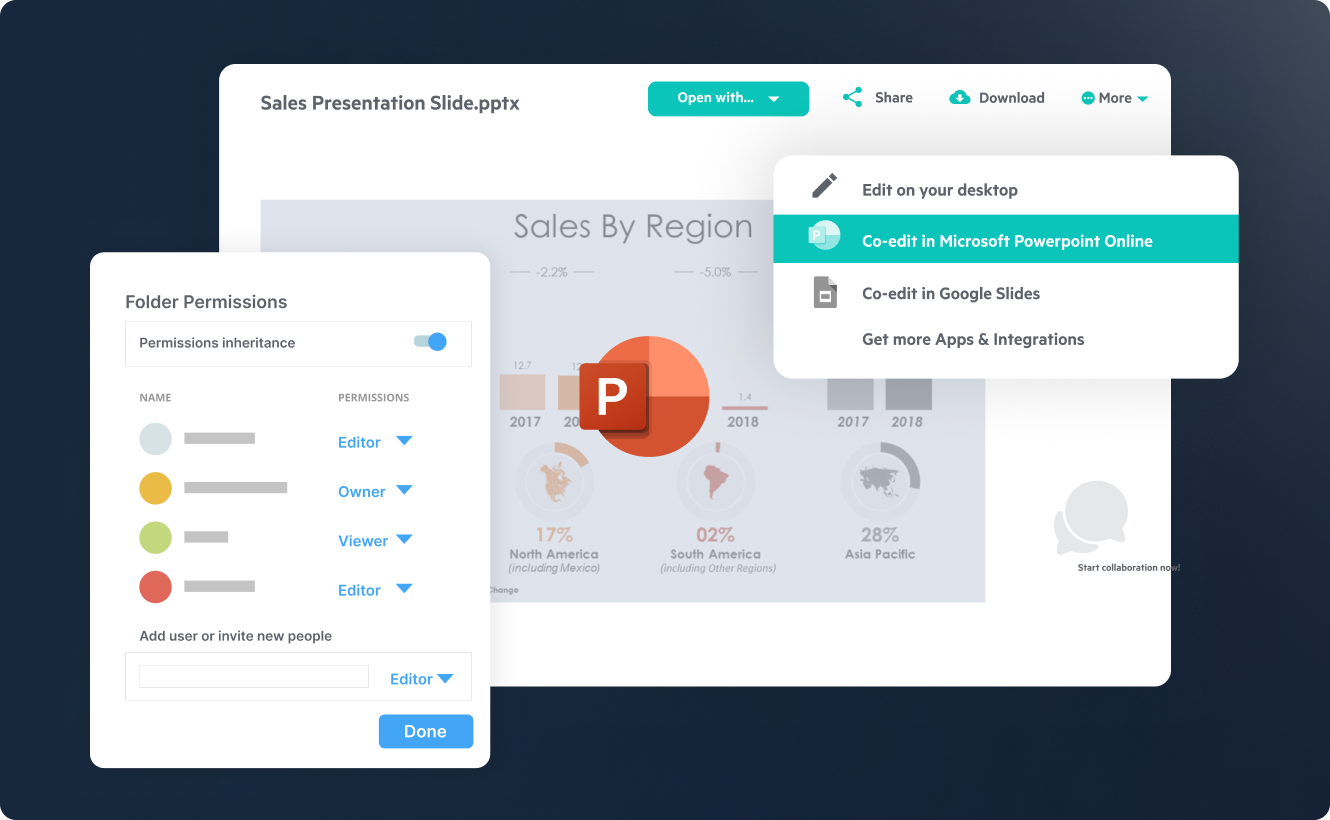Click the collaboration chat bubble icon
Viewport: 1330px width, 820px height.
[1090, 515]
